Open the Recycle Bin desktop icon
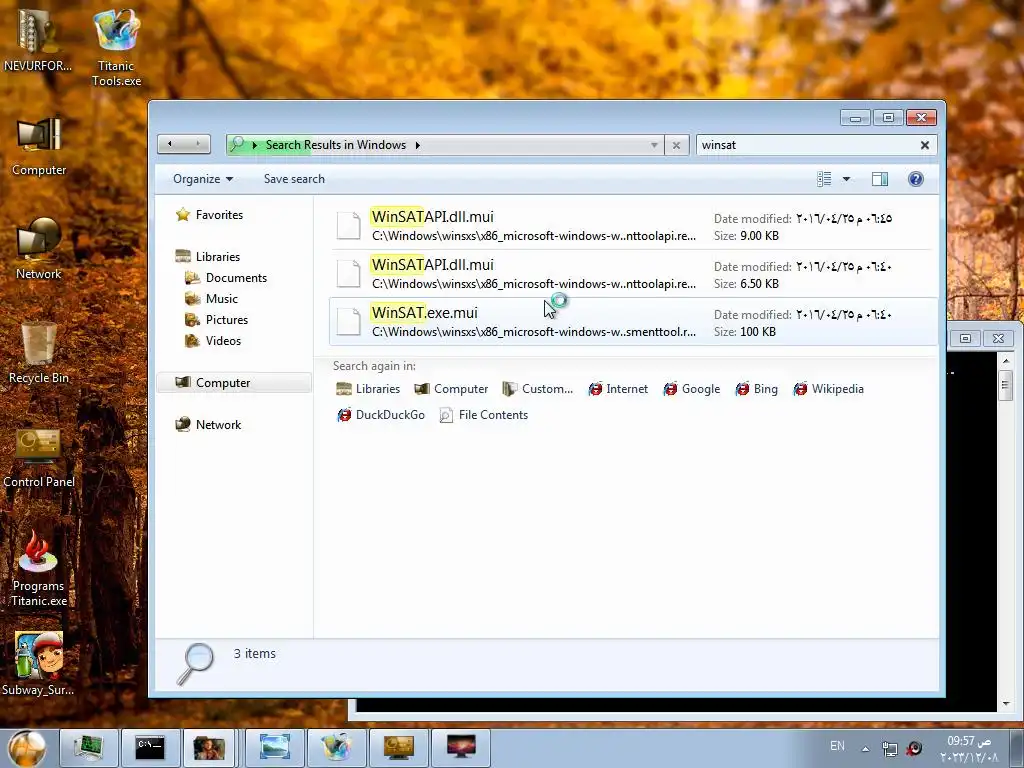The image size is (1024, 768). click(39, 353)
